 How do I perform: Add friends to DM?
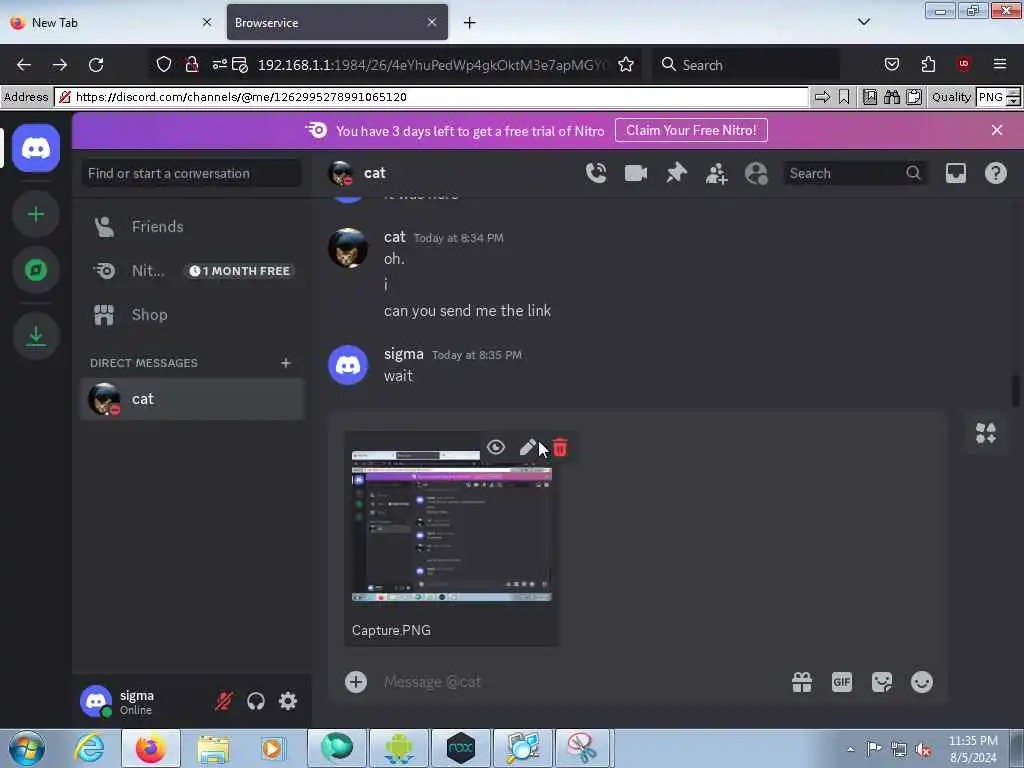[716, 173]
